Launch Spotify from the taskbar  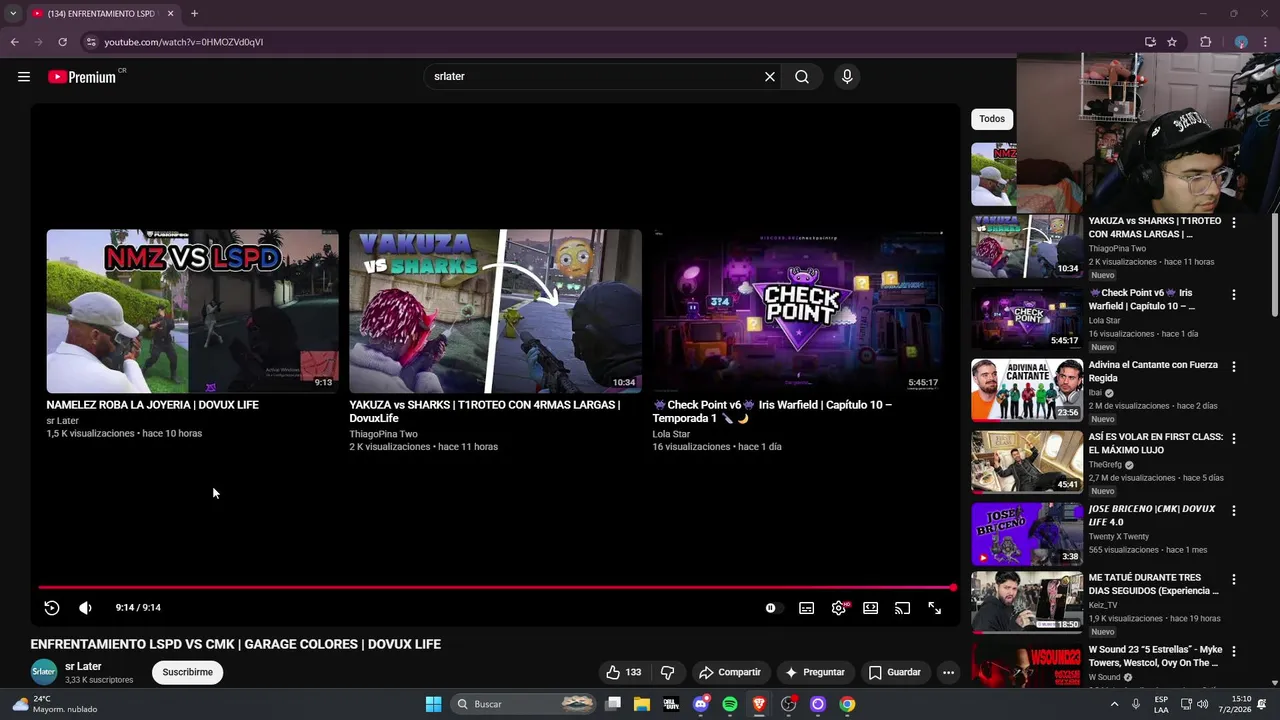pyautogui.click(x=730, y=704)
